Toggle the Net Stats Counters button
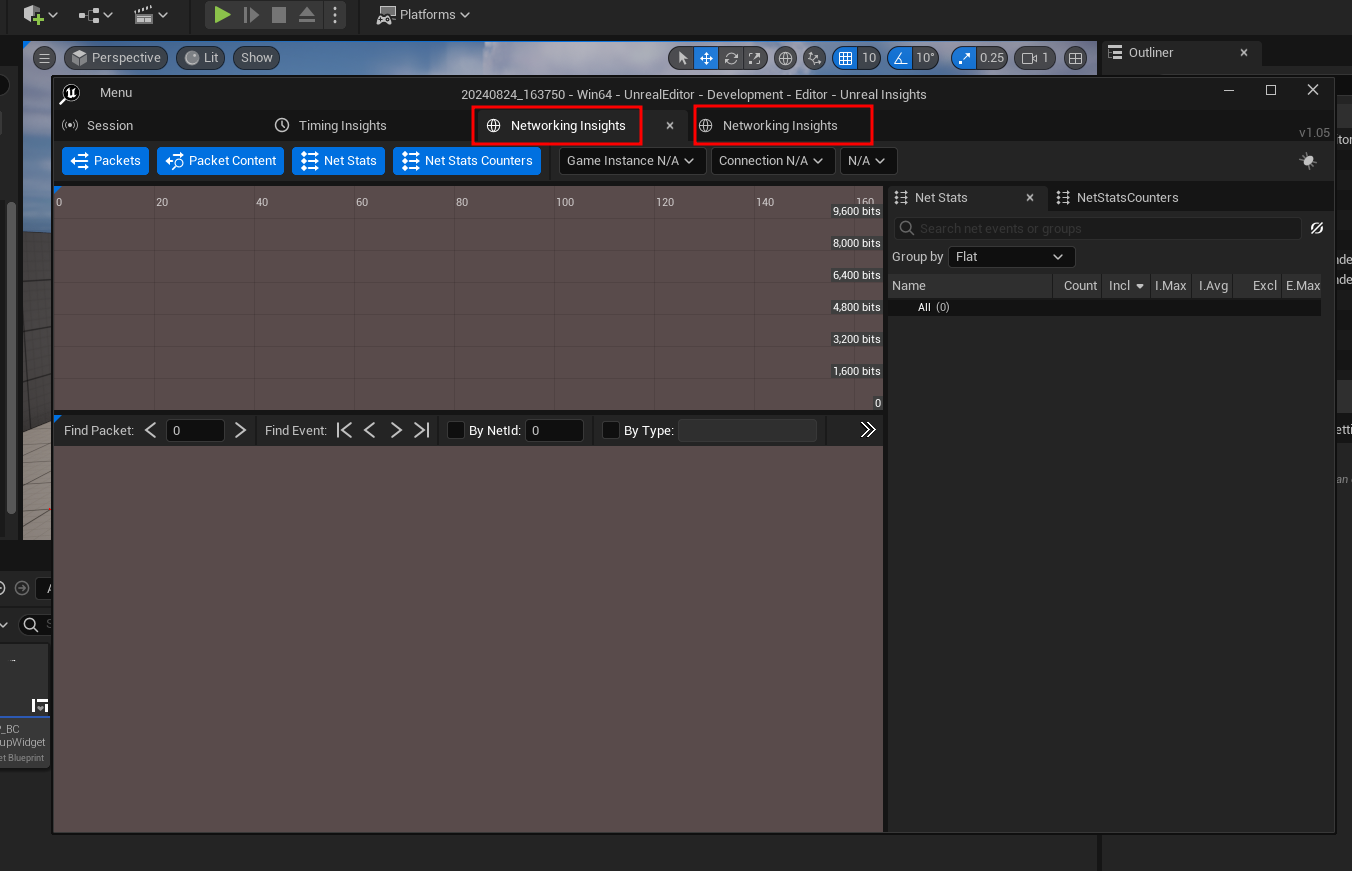The width and height of the screenshot is (1352, 871). click(x=467, y=161)
